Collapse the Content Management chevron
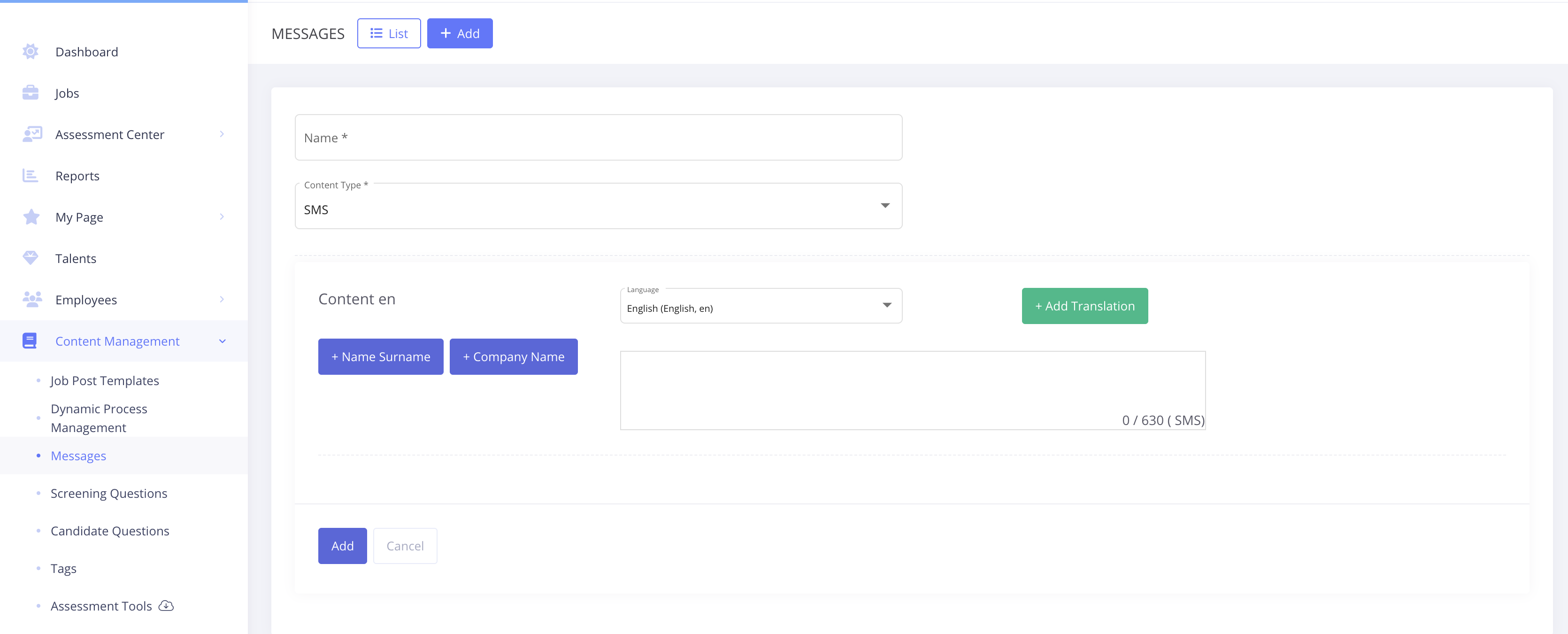Screen dimensions: 1568x634 tap(222, 341)
